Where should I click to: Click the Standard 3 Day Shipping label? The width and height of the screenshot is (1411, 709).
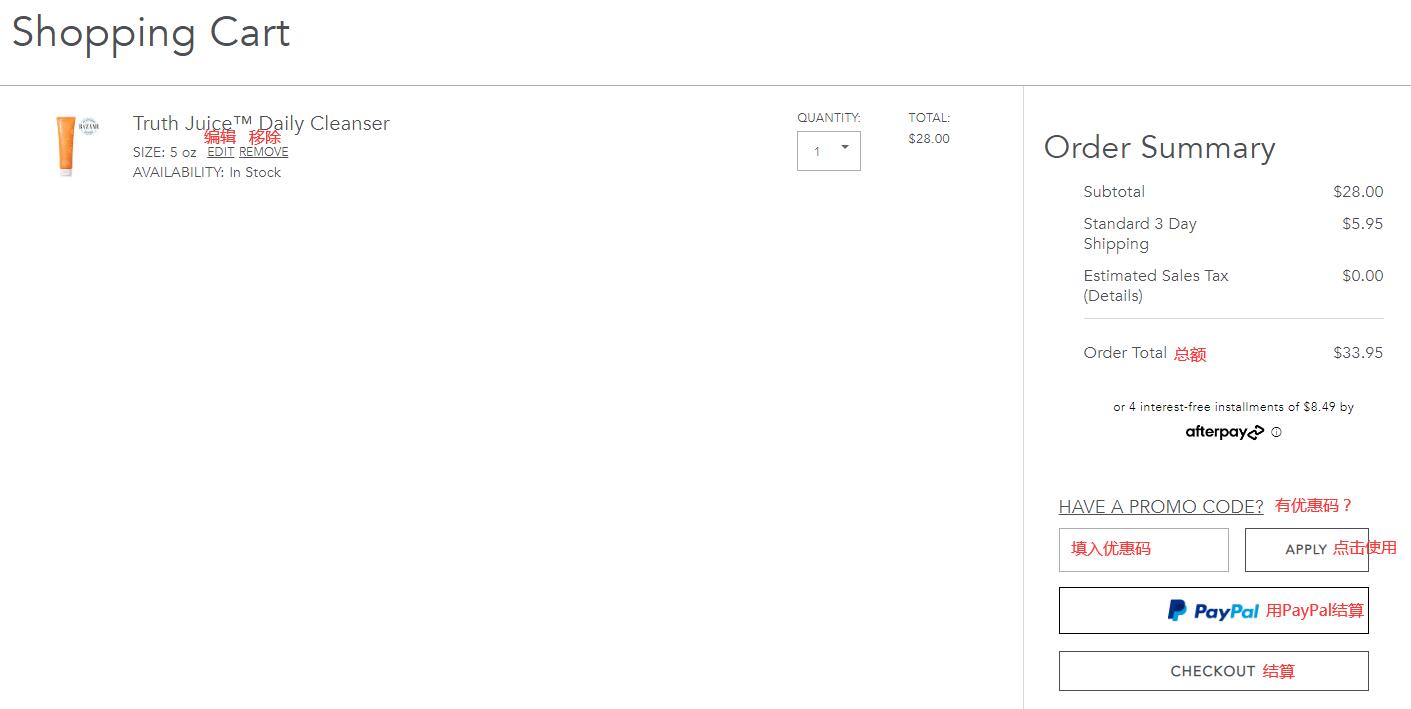point(1140,233)
